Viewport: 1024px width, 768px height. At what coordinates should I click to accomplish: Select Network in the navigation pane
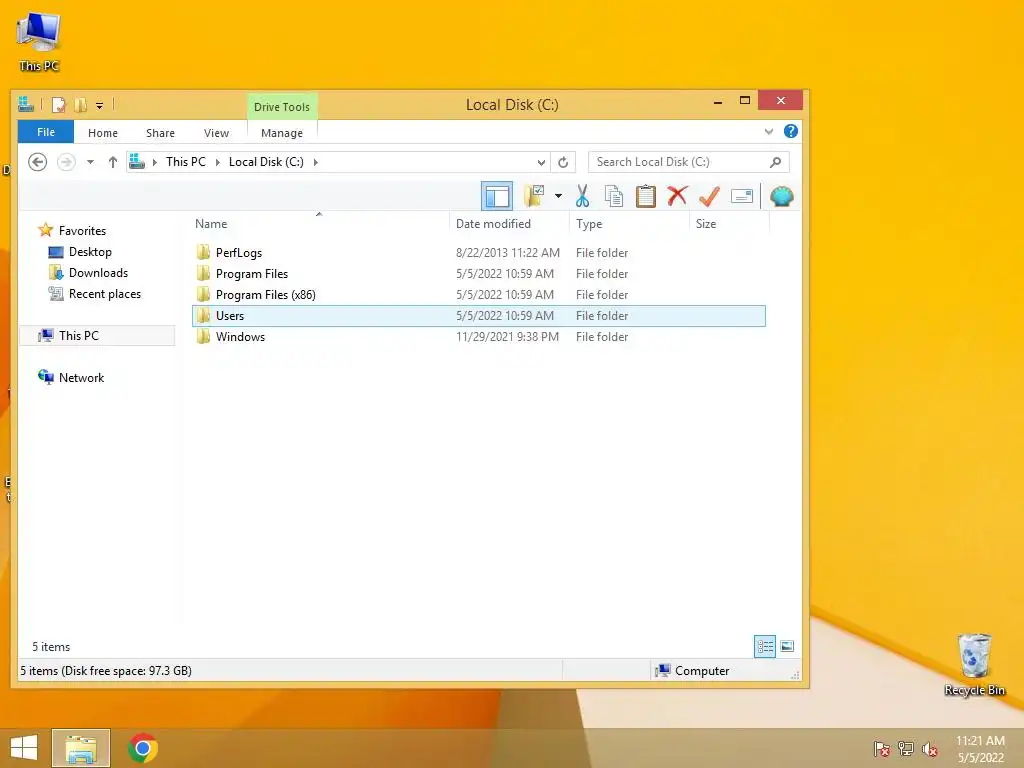[81, 377]
